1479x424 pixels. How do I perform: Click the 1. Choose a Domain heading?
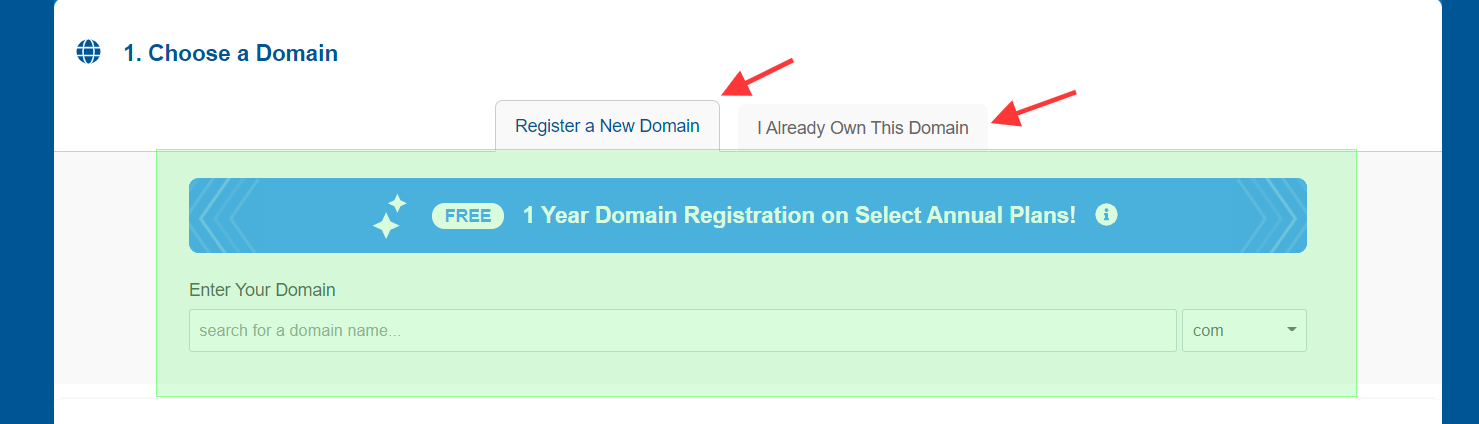(x=230, y=53)
